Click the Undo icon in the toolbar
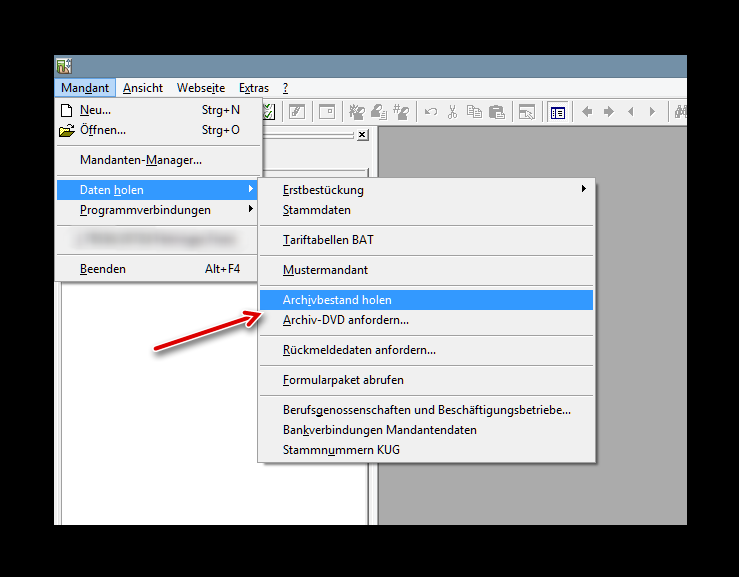The width and height of the screenshot is (739, 577). pyautogui.click(x=431, y=112)
